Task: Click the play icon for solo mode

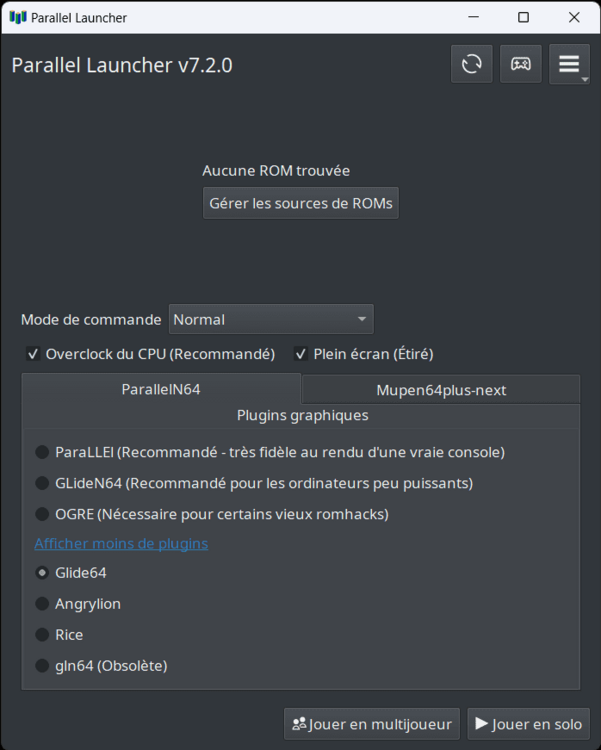Action: coord(482,724)
